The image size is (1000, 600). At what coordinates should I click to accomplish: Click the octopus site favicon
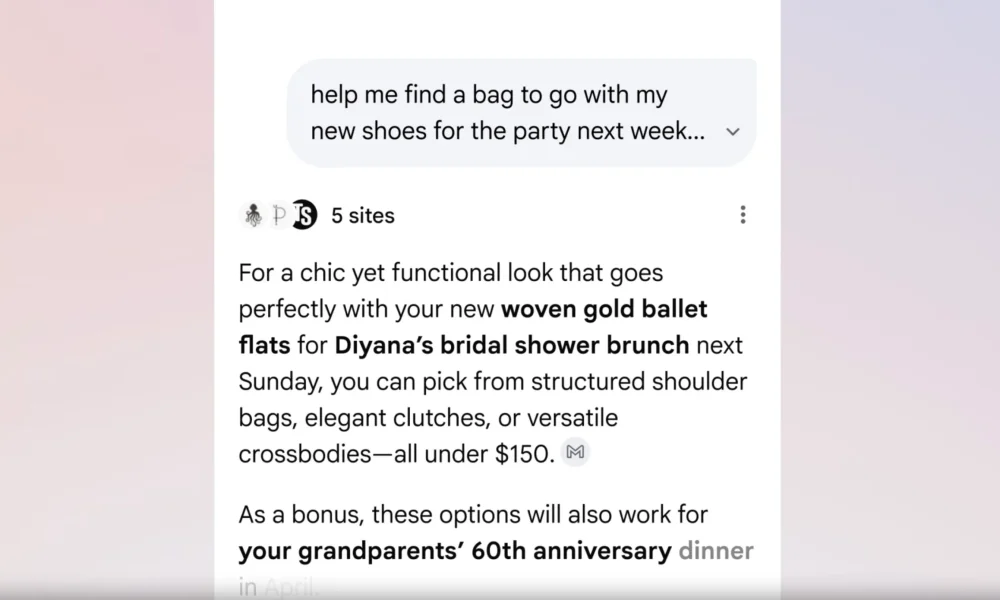pyautogui.click(x=252, y=215)
